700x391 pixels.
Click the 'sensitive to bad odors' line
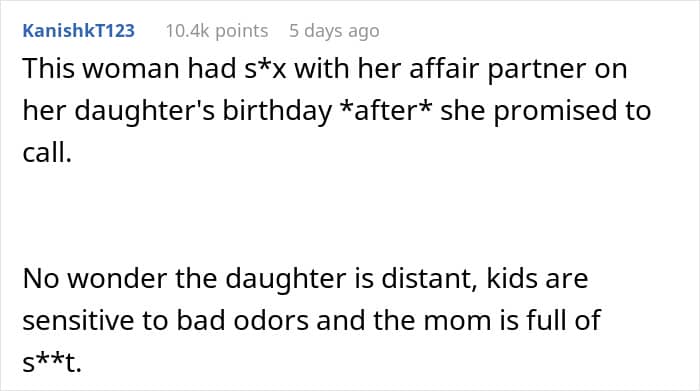click(x=312, y=320)
